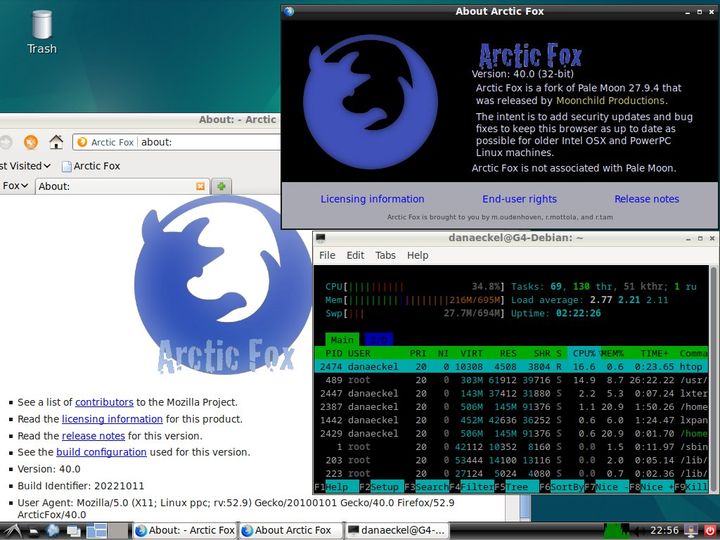The image size is (720, 540).
Task: Click the F5 Tree key in htop footer
Action: point(517,487)
